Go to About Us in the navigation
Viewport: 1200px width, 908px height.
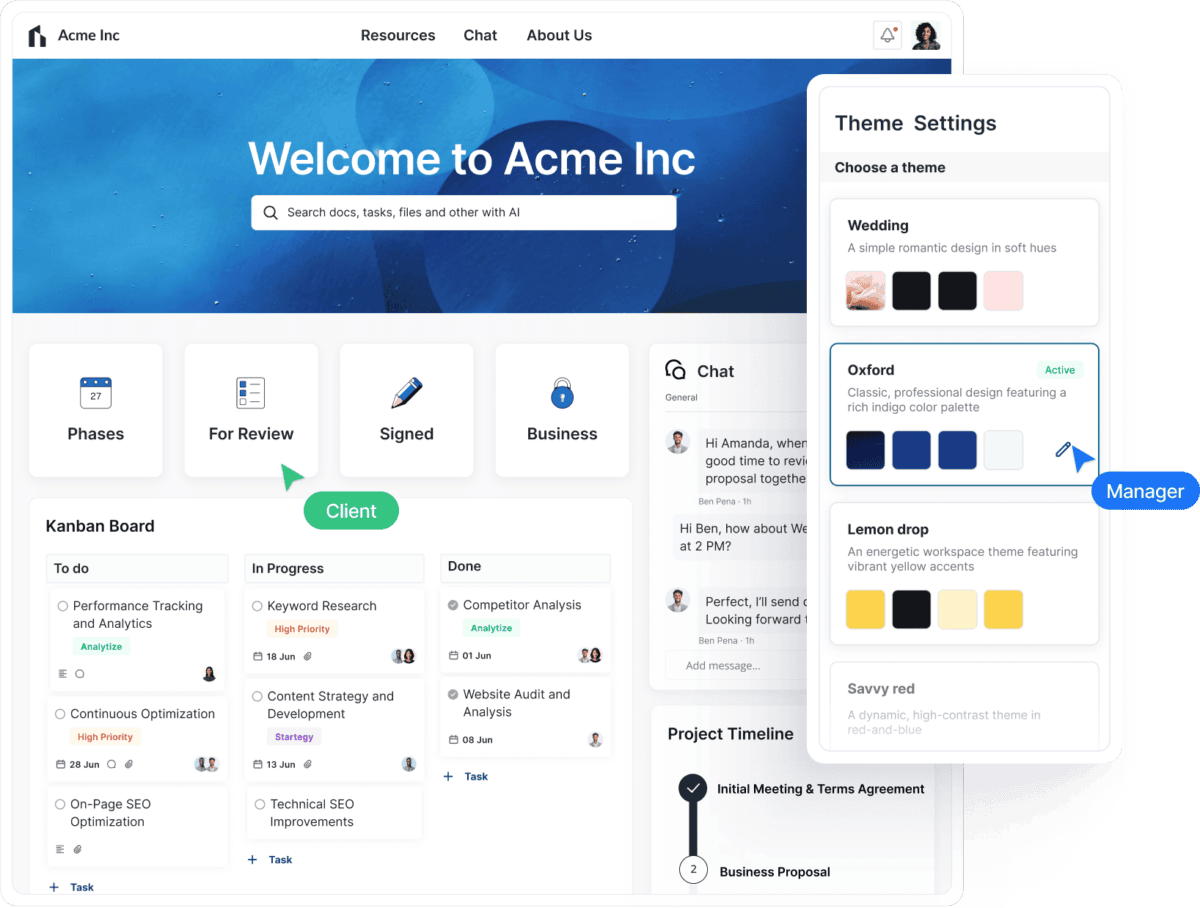[559, 35]
